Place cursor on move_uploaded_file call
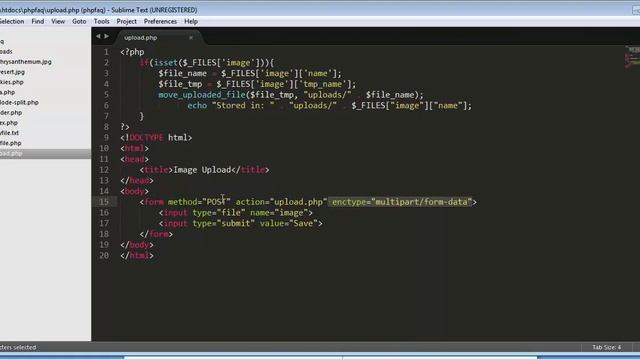 click(x=202, y=95)
